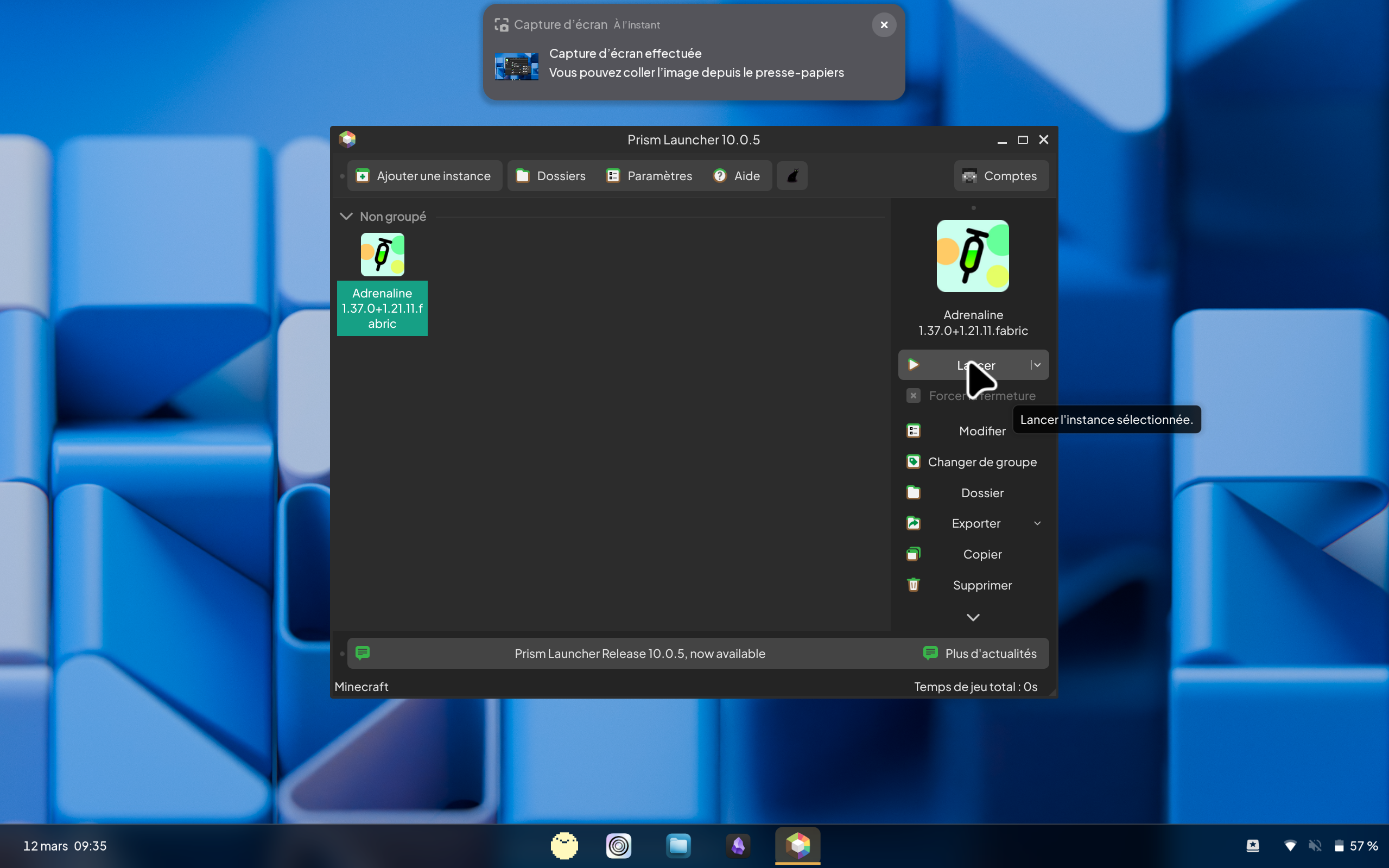Open Paramètres in the toolbar

[649, 176]
